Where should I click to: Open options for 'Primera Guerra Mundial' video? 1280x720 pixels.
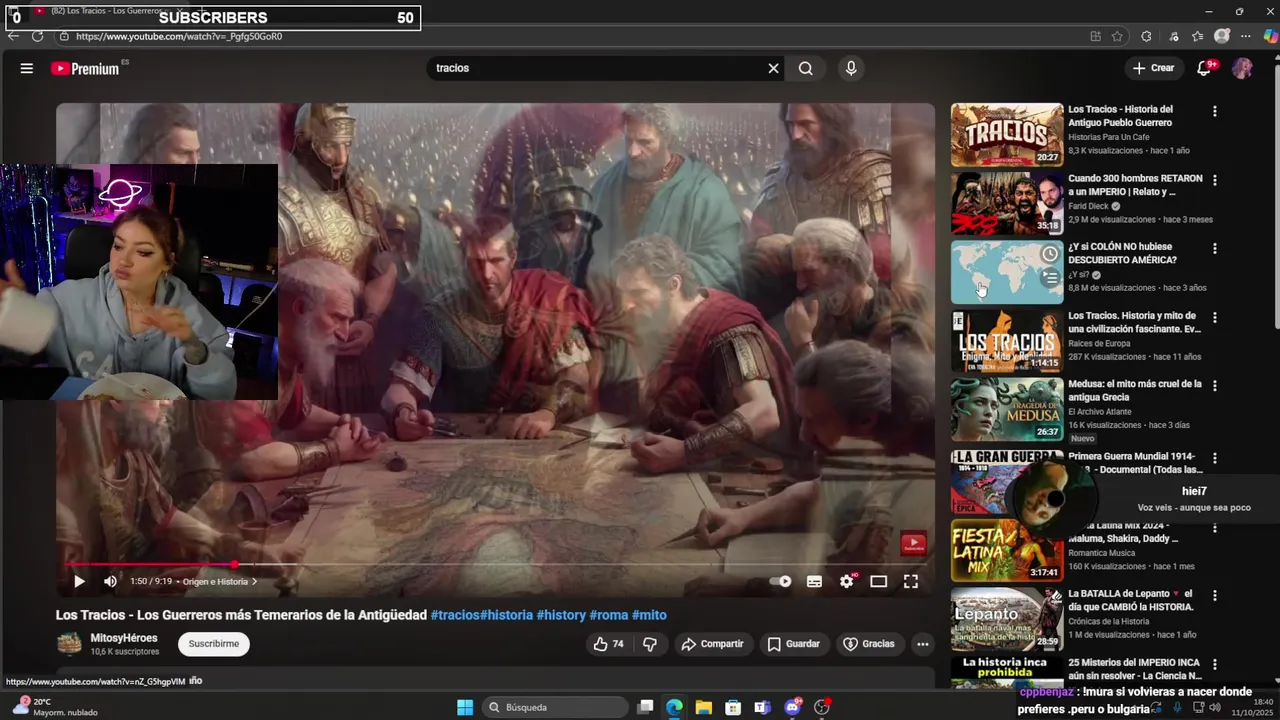[1215, 457]
